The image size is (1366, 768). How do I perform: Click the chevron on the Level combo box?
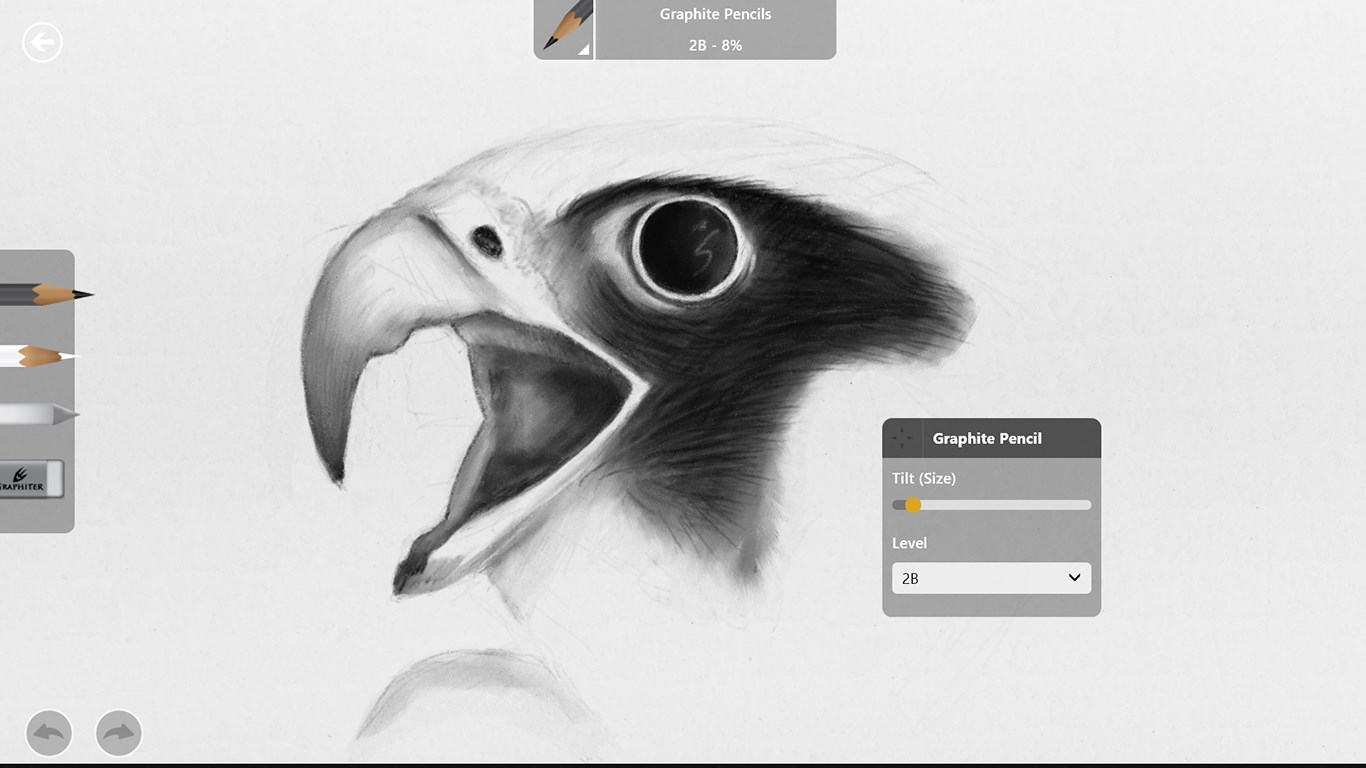point(1074,578)
